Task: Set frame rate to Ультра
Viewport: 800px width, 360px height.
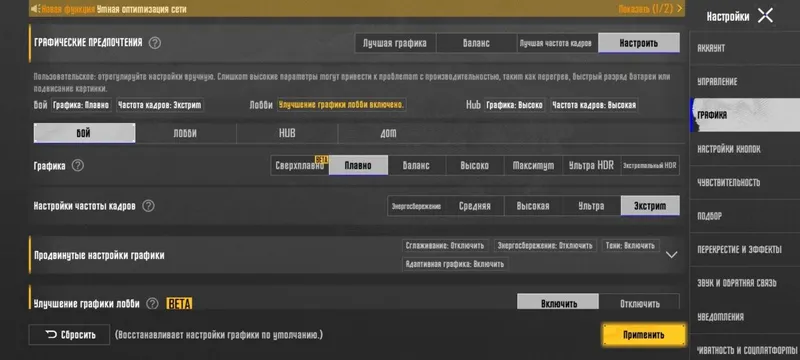Action: click(x=592, y=206)
